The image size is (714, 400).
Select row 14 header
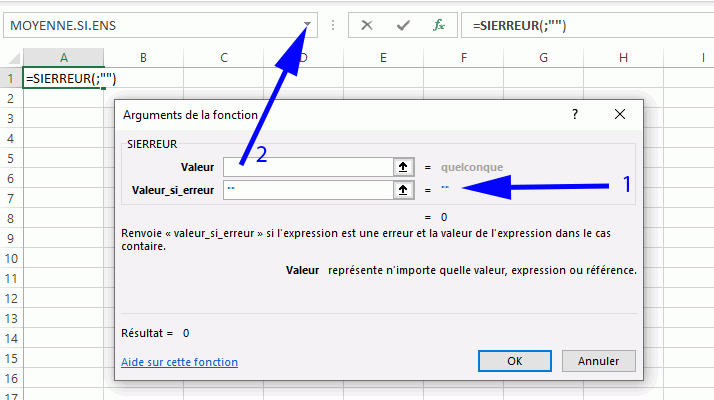click(x=11, y=338)
